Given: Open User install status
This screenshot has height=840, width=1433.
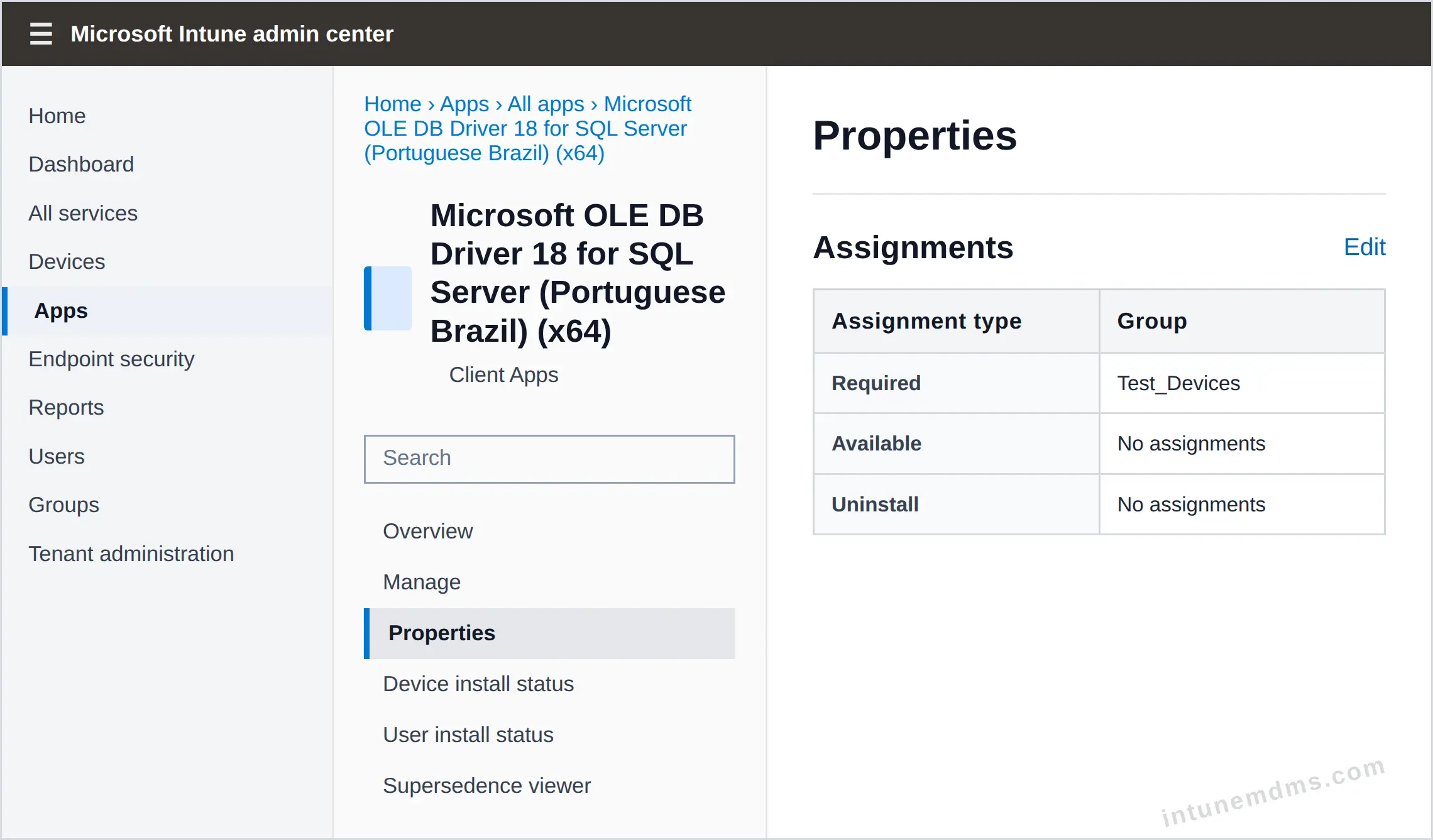Looking at the screenshot, I should click(x=468, y=735).
